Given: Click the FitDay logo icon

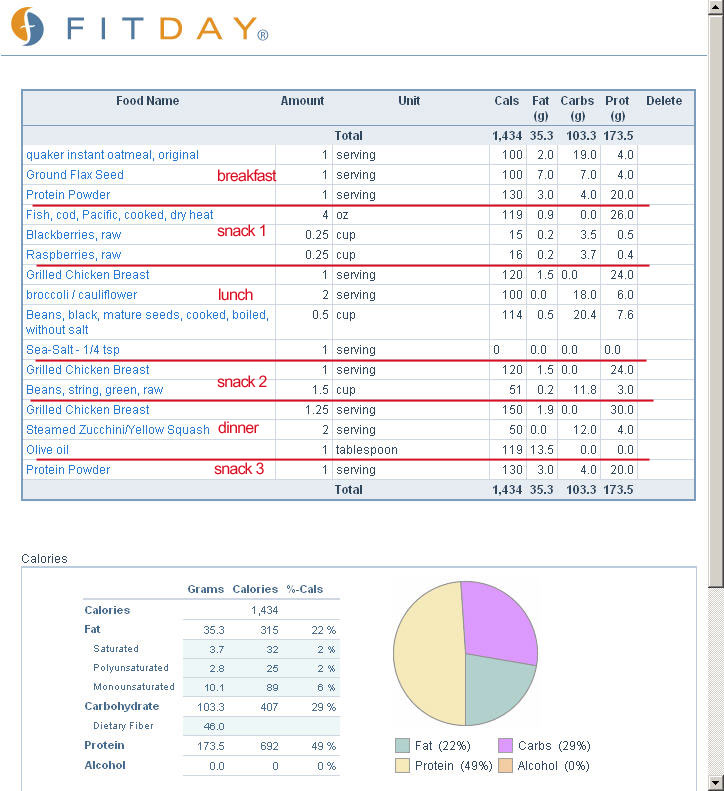Looking at the screenshot, I should [27, 26].
